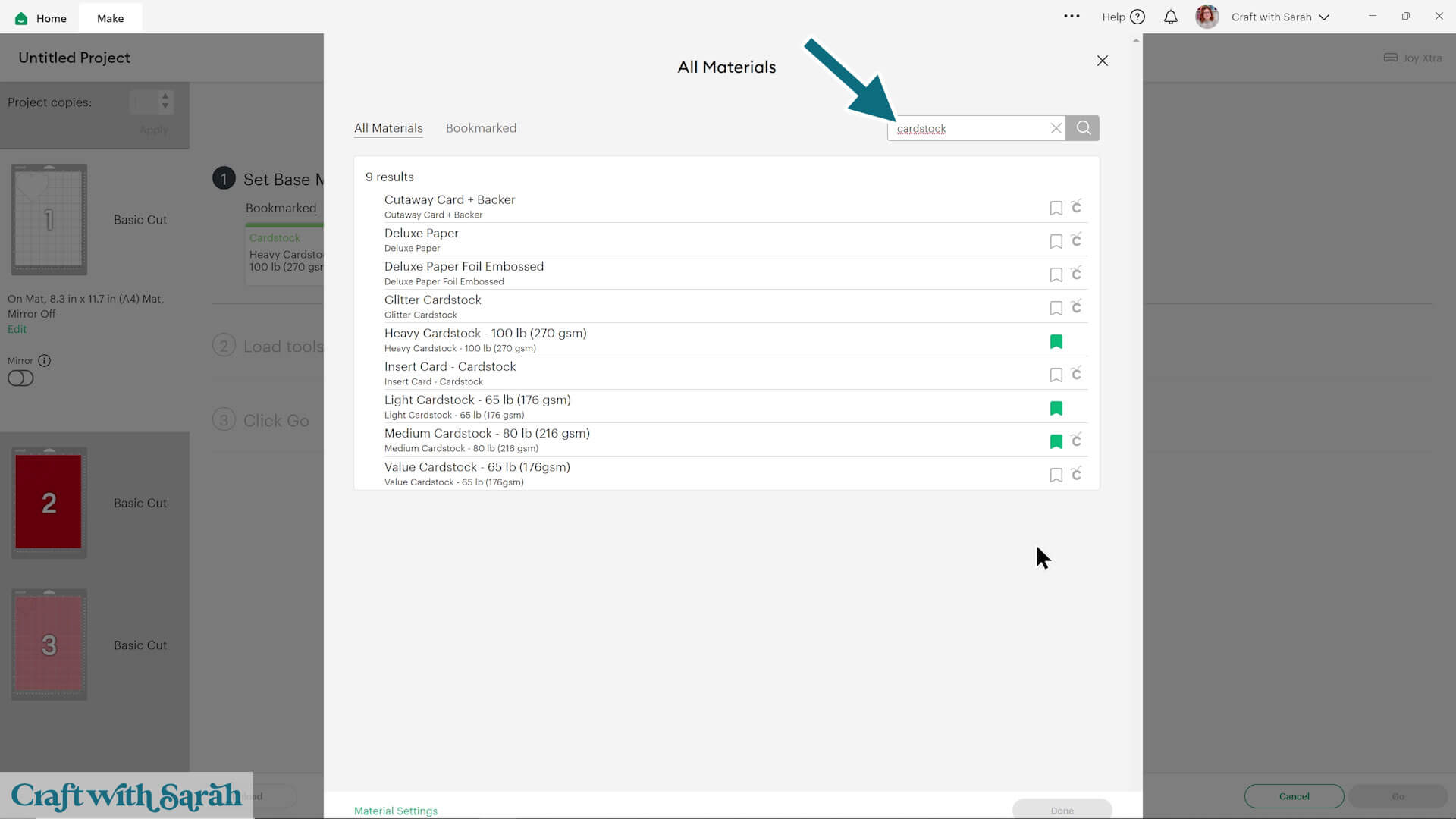Increase project copies with up arrow

coord(165,96)
